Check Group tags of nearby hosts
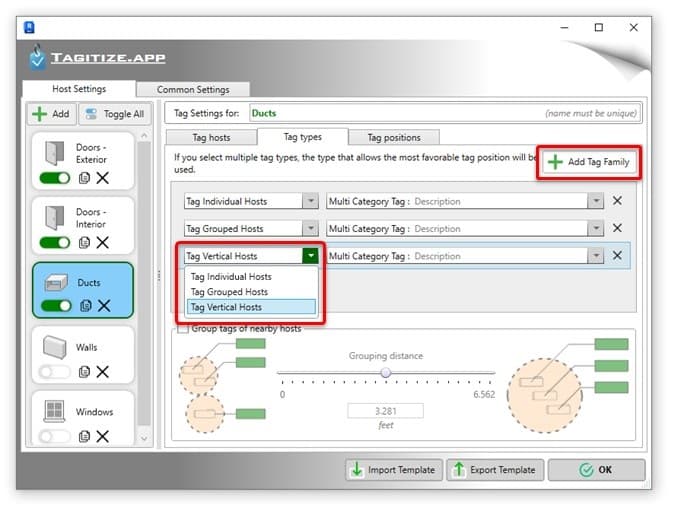 point(184,329)
